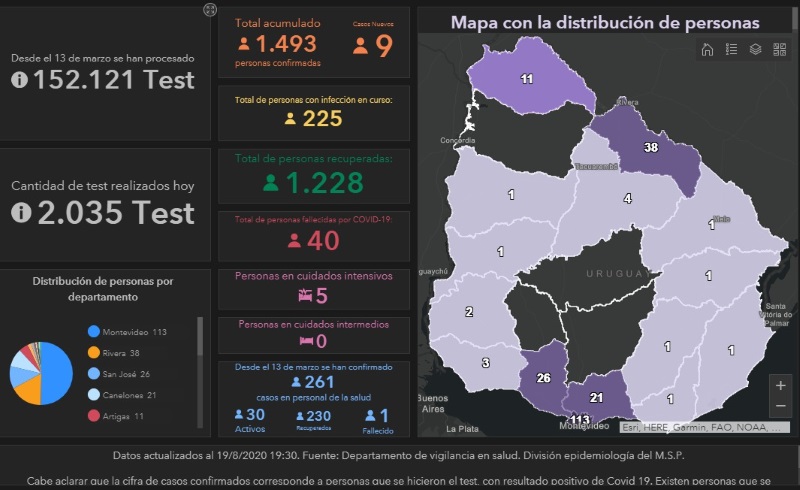Zoom in with the map plus button
Viewport: 800px width, 490px height.
coord(780,385)
